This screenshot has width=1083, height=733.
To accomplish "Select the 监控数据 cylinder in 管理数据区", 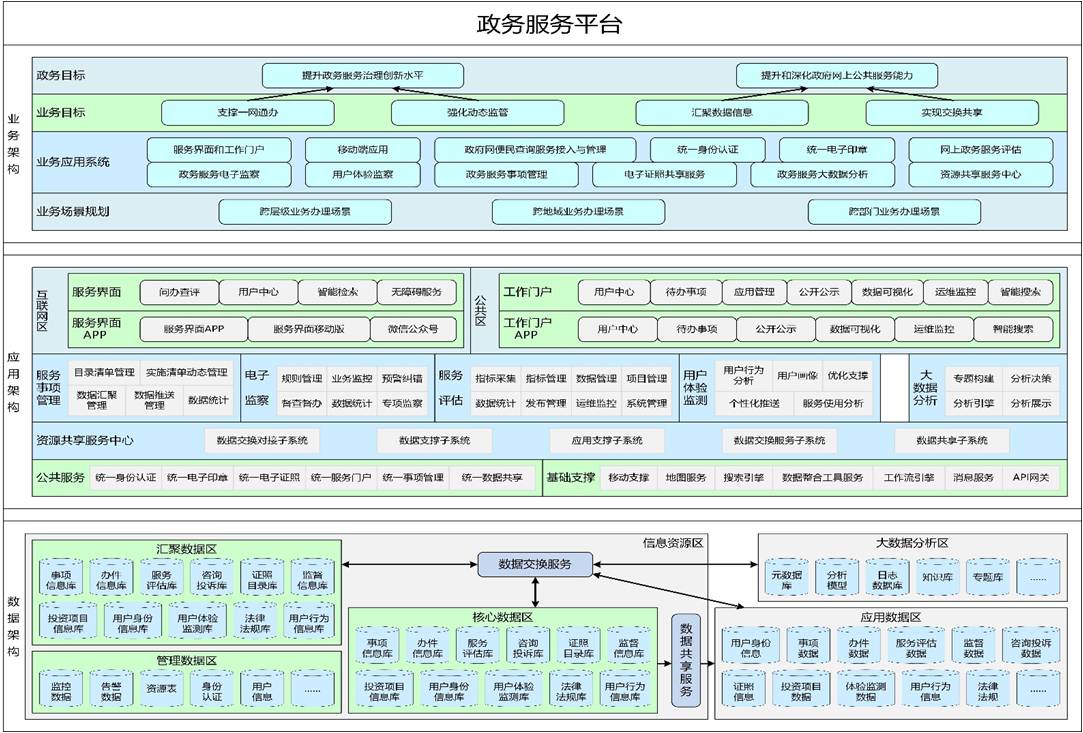I will click(x=61, y=689).
